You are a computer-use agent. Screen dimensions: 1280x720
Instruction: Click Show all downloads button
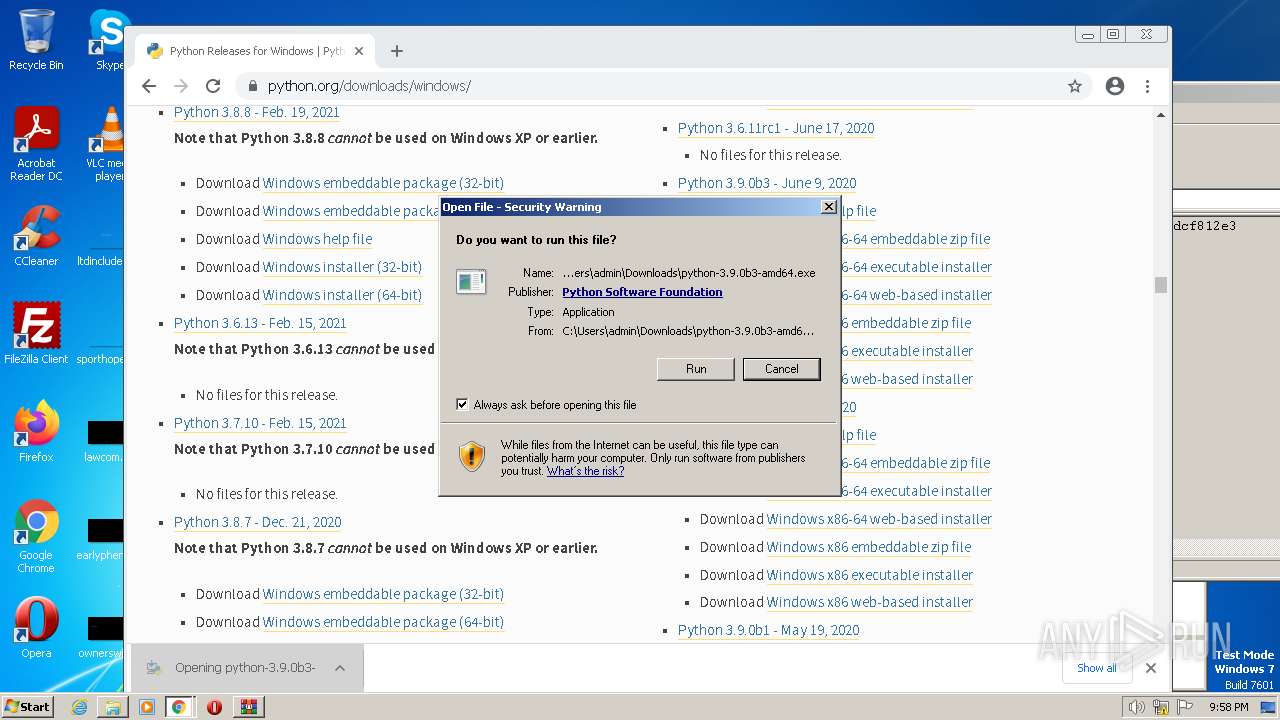(1096, 668)
